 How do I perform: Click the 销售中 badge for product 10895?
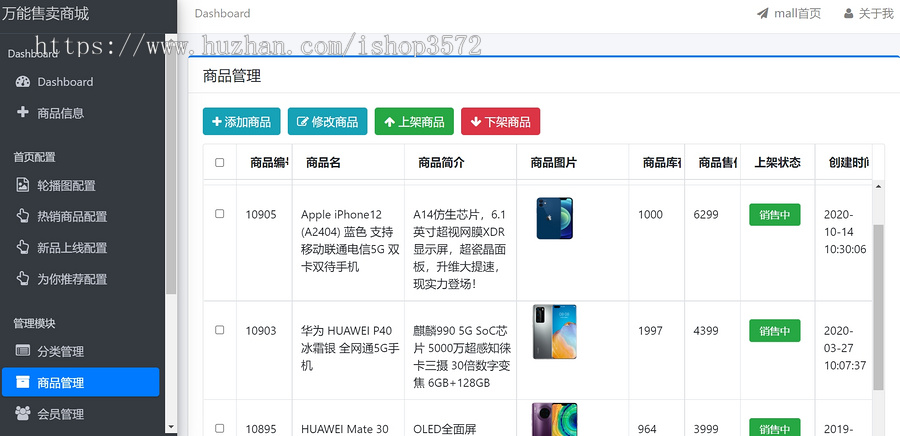click(775, 429)
